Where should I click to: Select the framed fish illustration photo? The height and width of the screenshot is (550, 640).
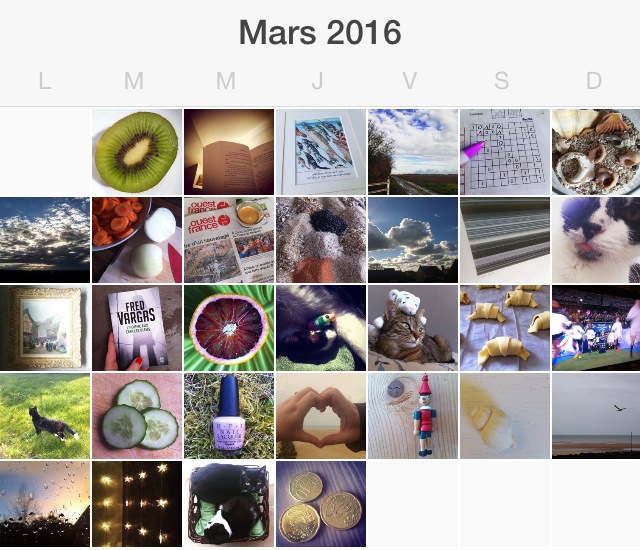[x=321, y=152]
